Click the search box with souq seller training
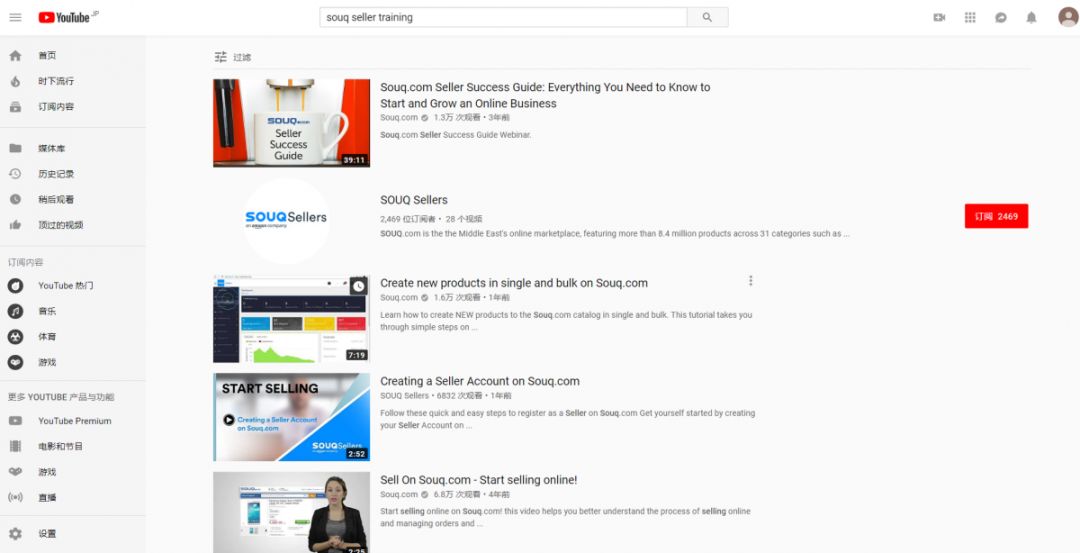Image resolution: width=1080 pixels, height=553 pixels. (503, 17)
